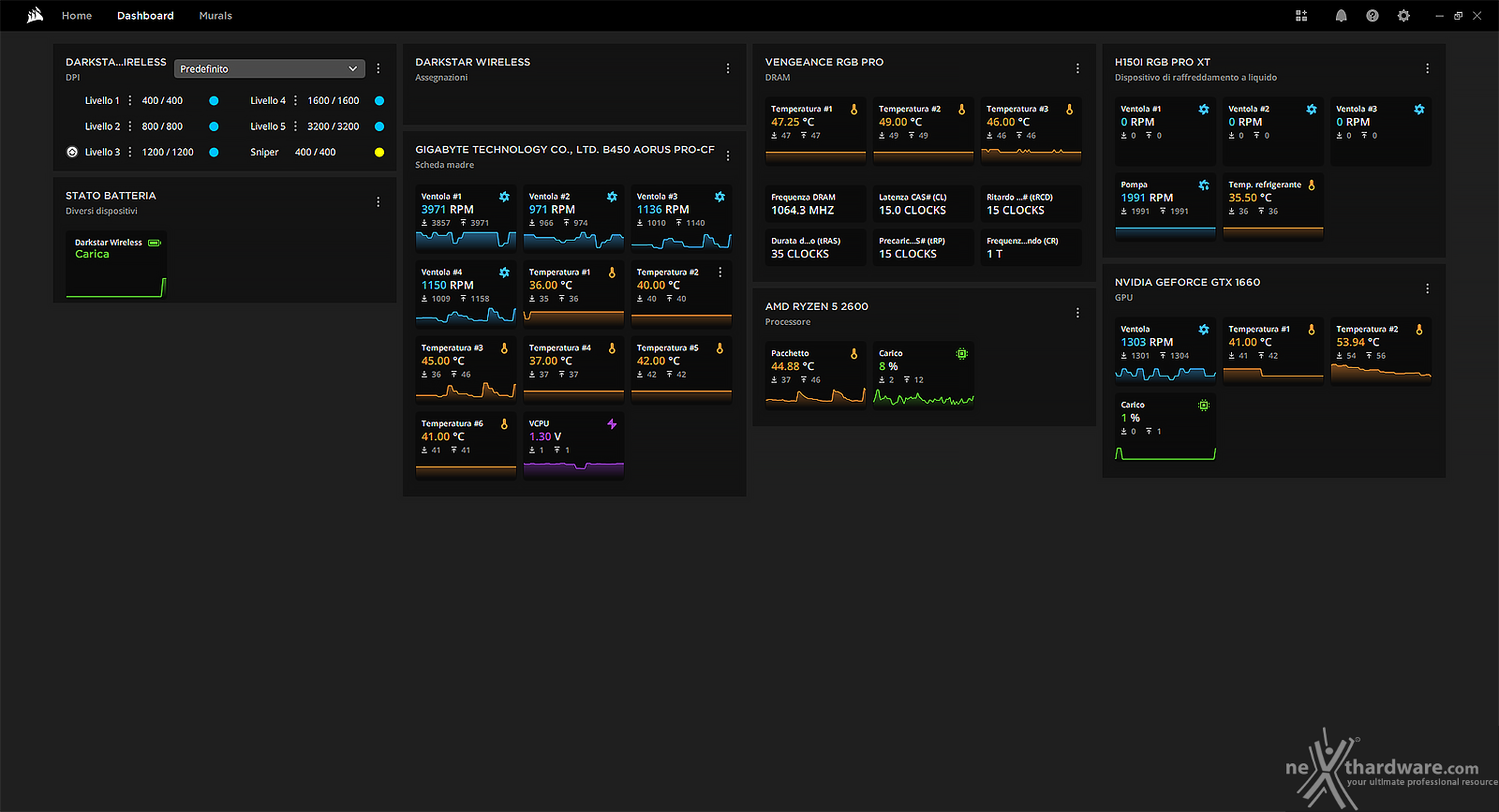
Task: Open the dashboard widgets layout icon
Action: (x=1301, y=16)
